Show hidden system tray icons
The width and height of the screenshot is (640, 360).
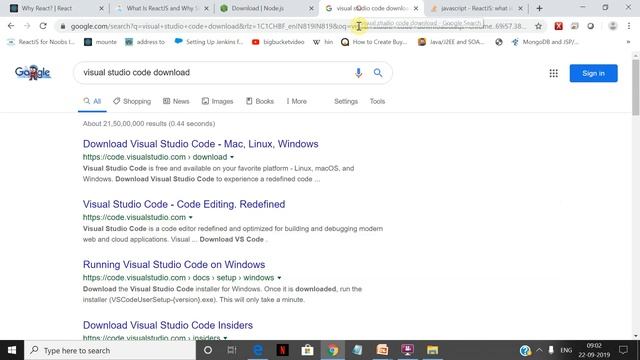pyautogui.click(x=539, y=350)
